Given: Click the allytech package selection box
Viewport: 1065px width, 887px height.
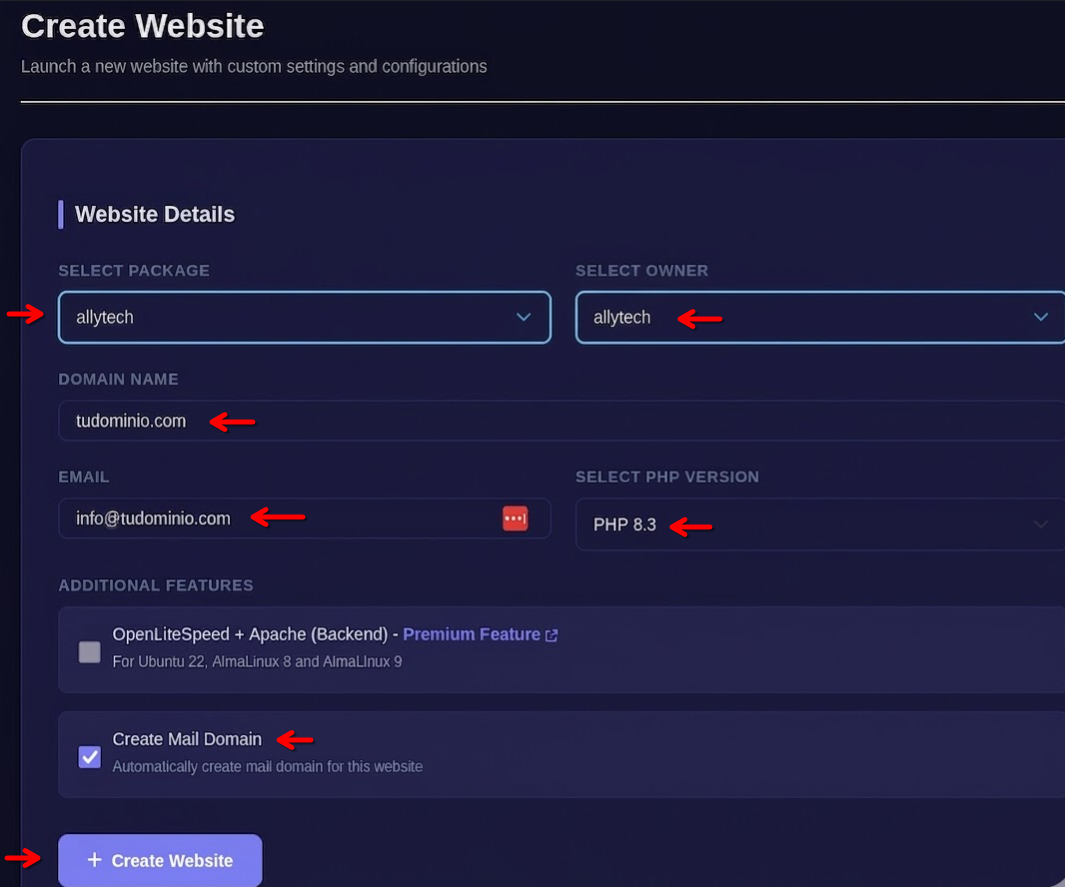Looking at the screenshot, I should pos(304,317).
